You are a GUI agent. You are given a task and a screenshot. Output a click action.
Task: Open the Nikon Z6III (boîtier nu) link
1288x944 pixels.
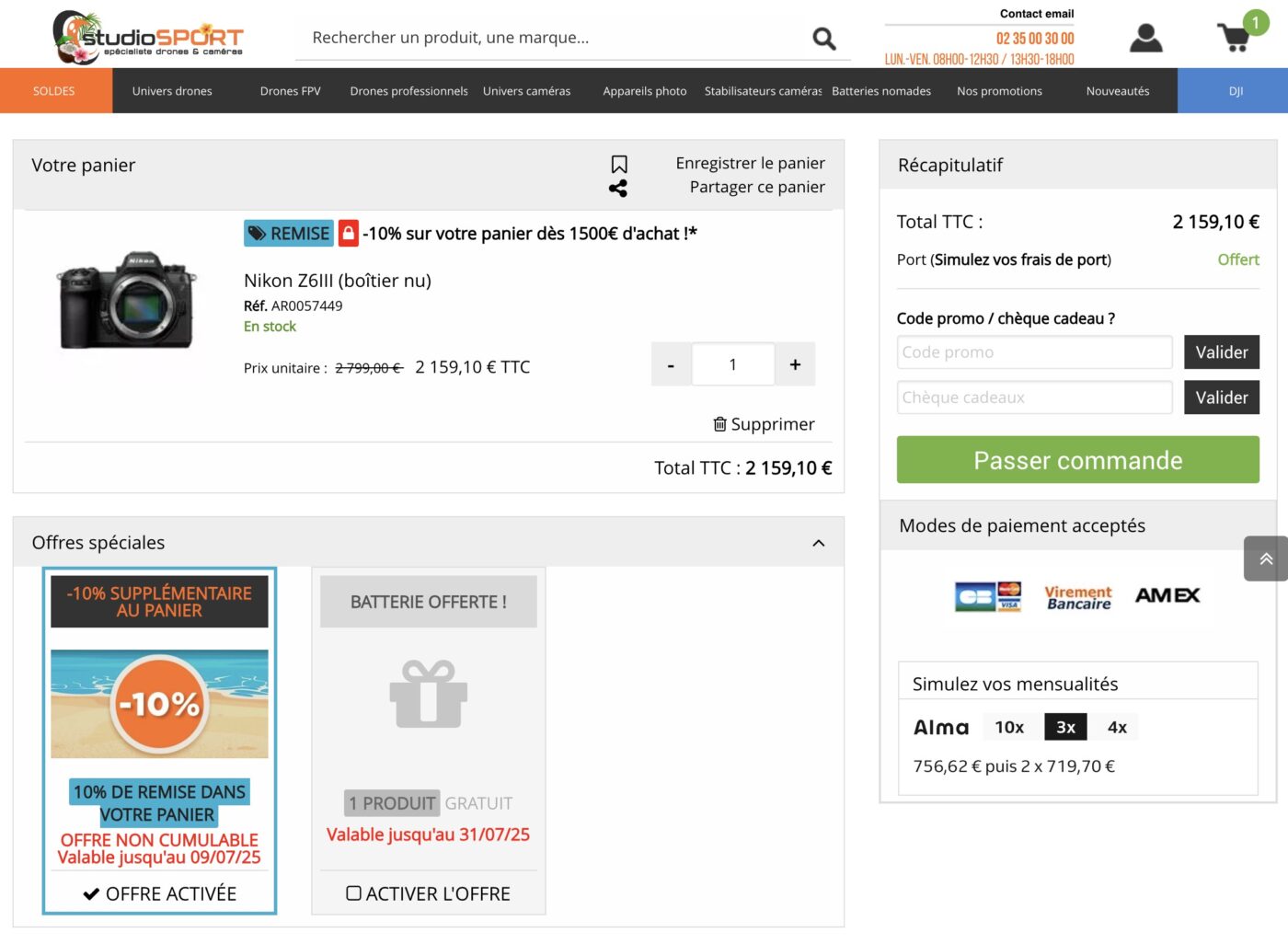[338, 281]
